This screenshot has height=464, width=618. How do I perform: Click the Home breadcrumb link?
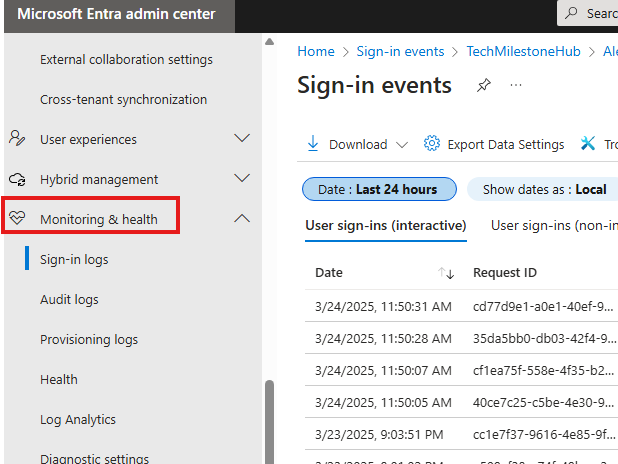point(316,51)
